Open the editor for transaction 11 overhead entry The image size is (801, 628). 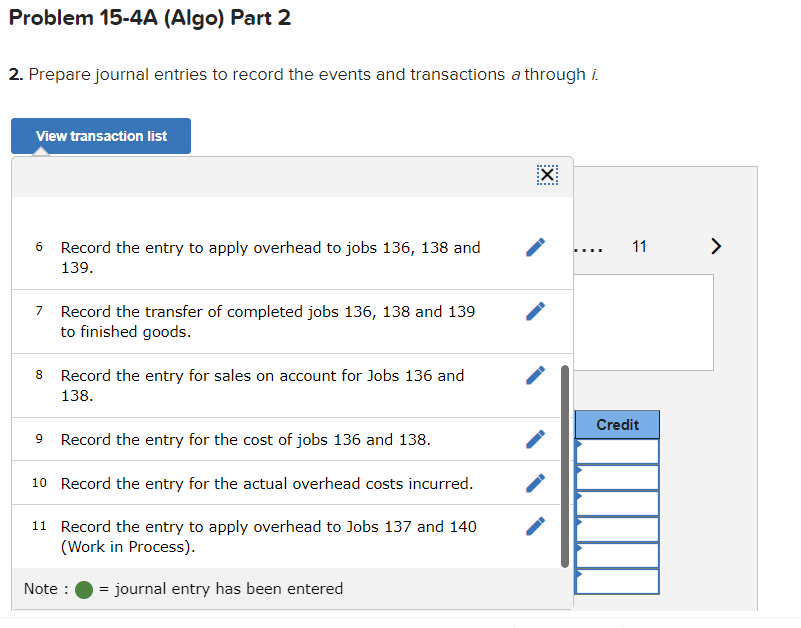535,526
